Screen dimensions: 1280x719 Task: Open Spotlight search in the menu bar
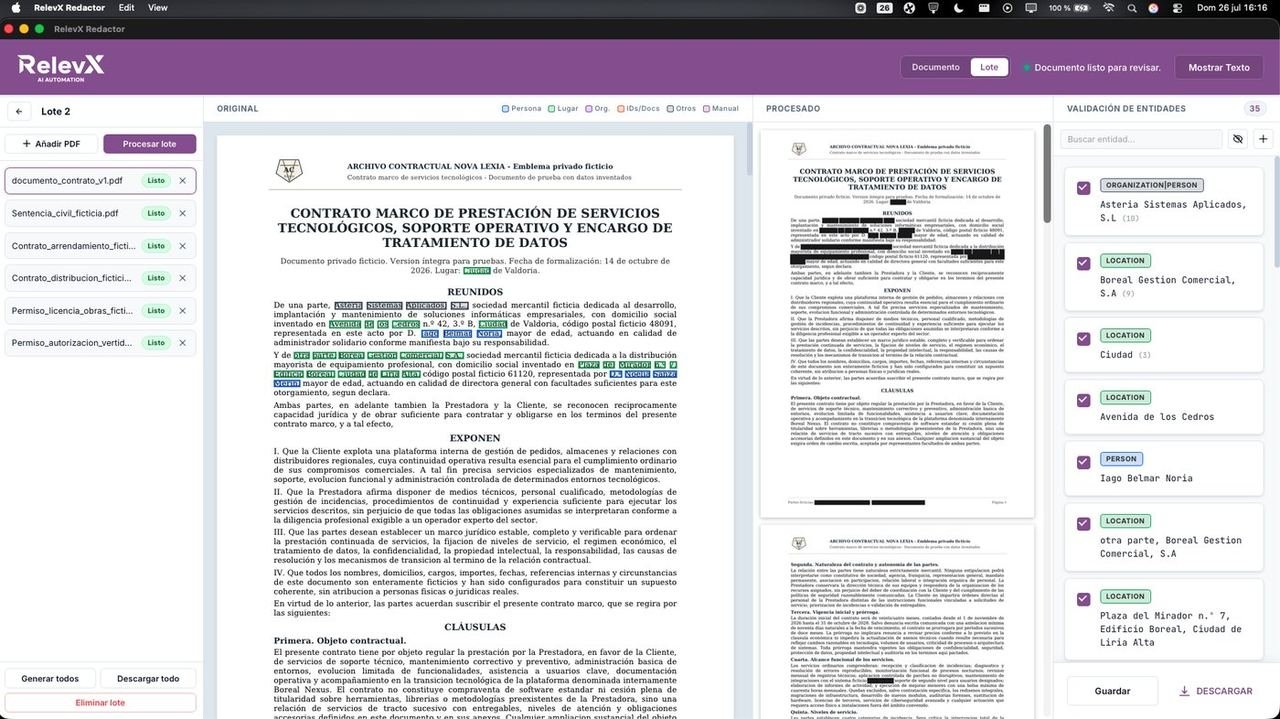pos(1131,8)
